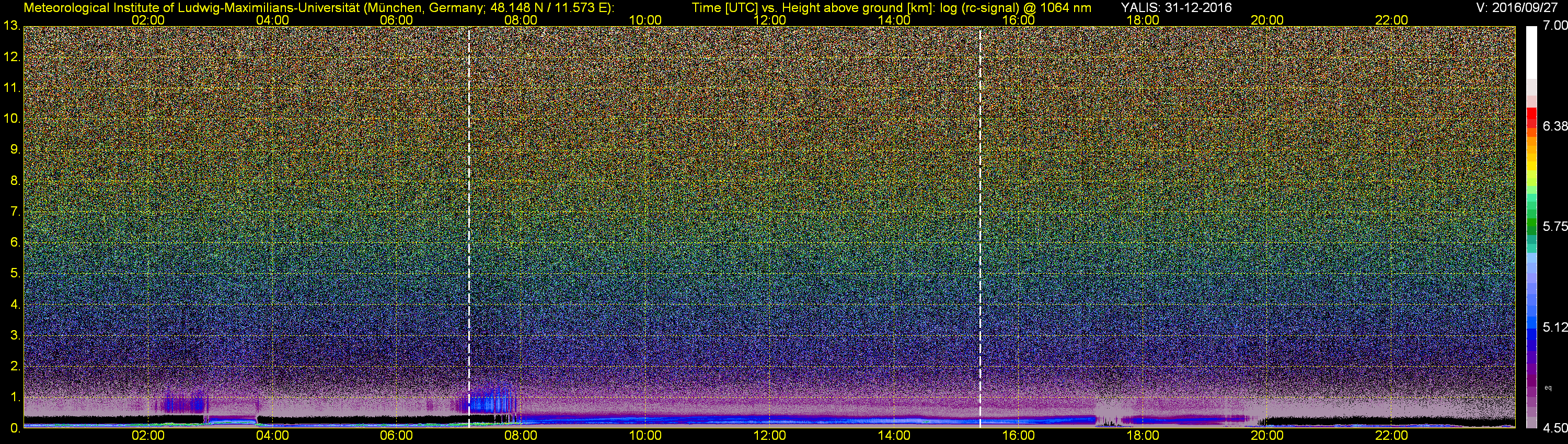This screenshot has height=444, width=1568.
Task: Click the 12:00 label on the top time axis
Action: click(769, 20)
